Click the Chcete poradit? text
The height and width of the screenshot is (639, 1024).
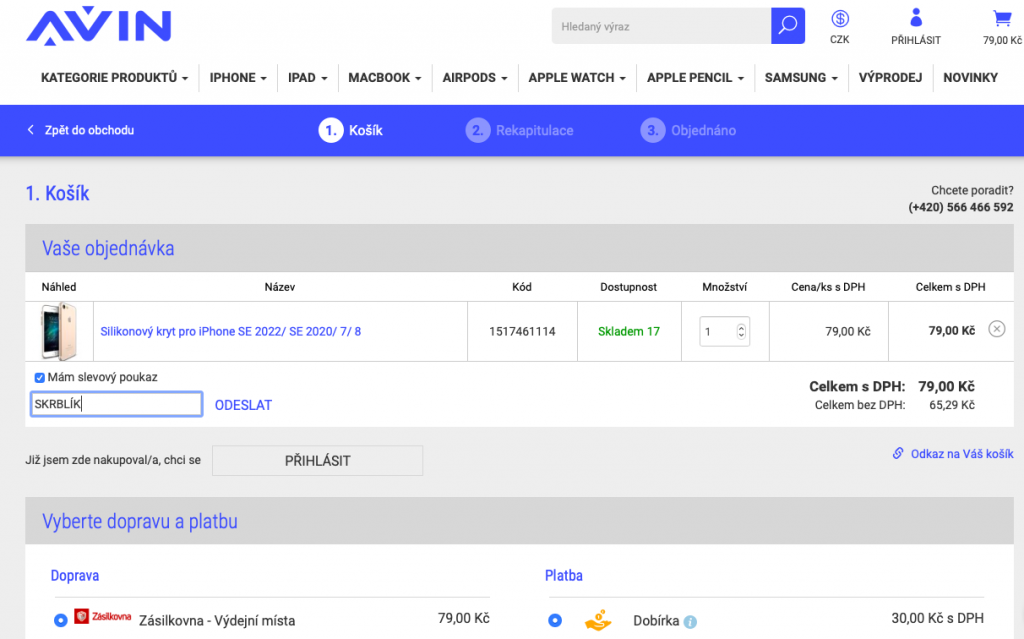(972, 190)
